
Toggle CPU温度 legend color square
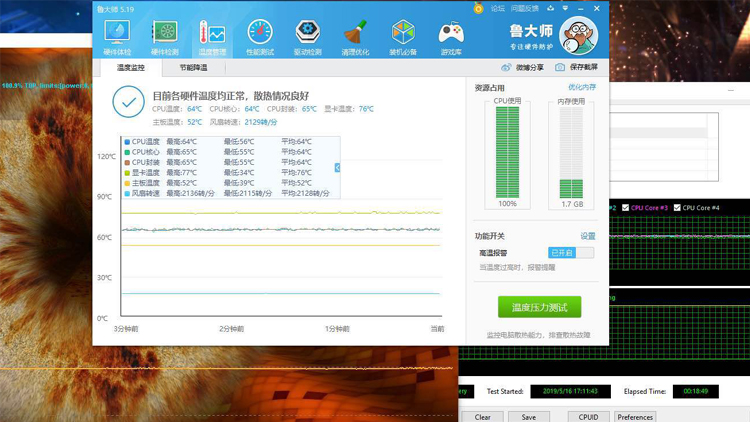click(127, 142)
